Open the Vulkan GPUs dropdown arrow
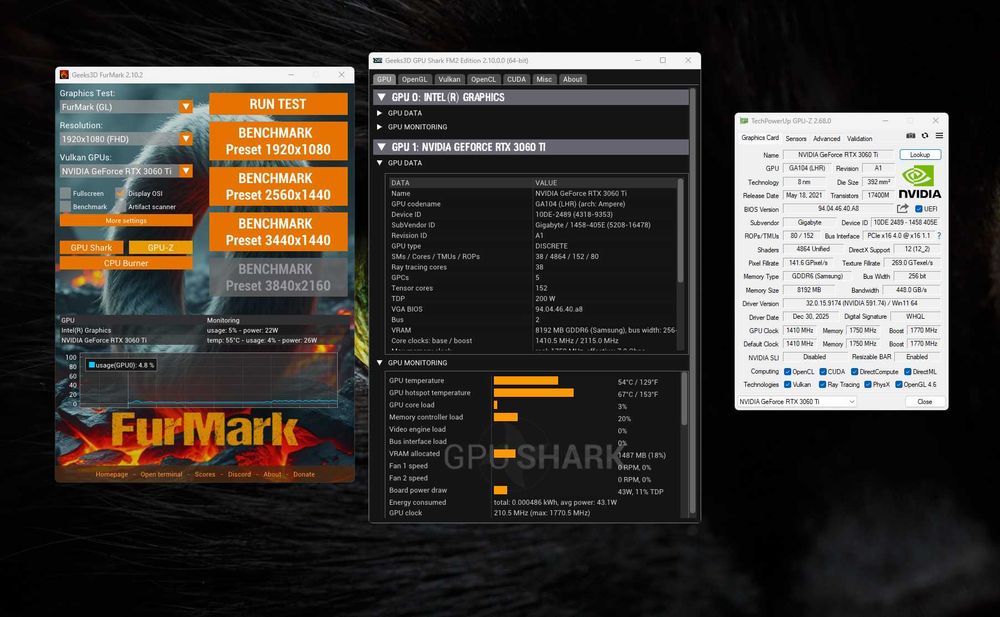This screenshot has width=1000, height=617. point(186,171)
